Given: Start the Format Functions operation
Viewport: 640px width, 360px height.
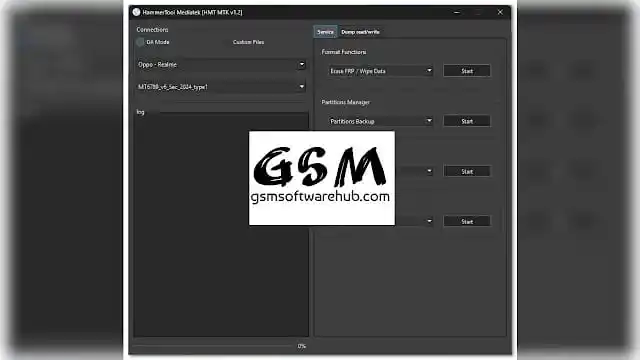Looking at the screenshot, I should (x=467, y=71).
